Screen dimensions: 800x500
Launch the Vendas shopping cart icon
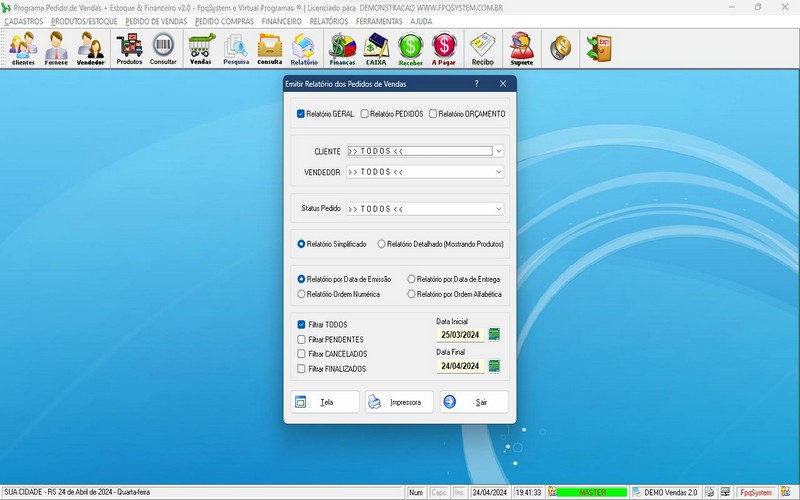(201, 48)
